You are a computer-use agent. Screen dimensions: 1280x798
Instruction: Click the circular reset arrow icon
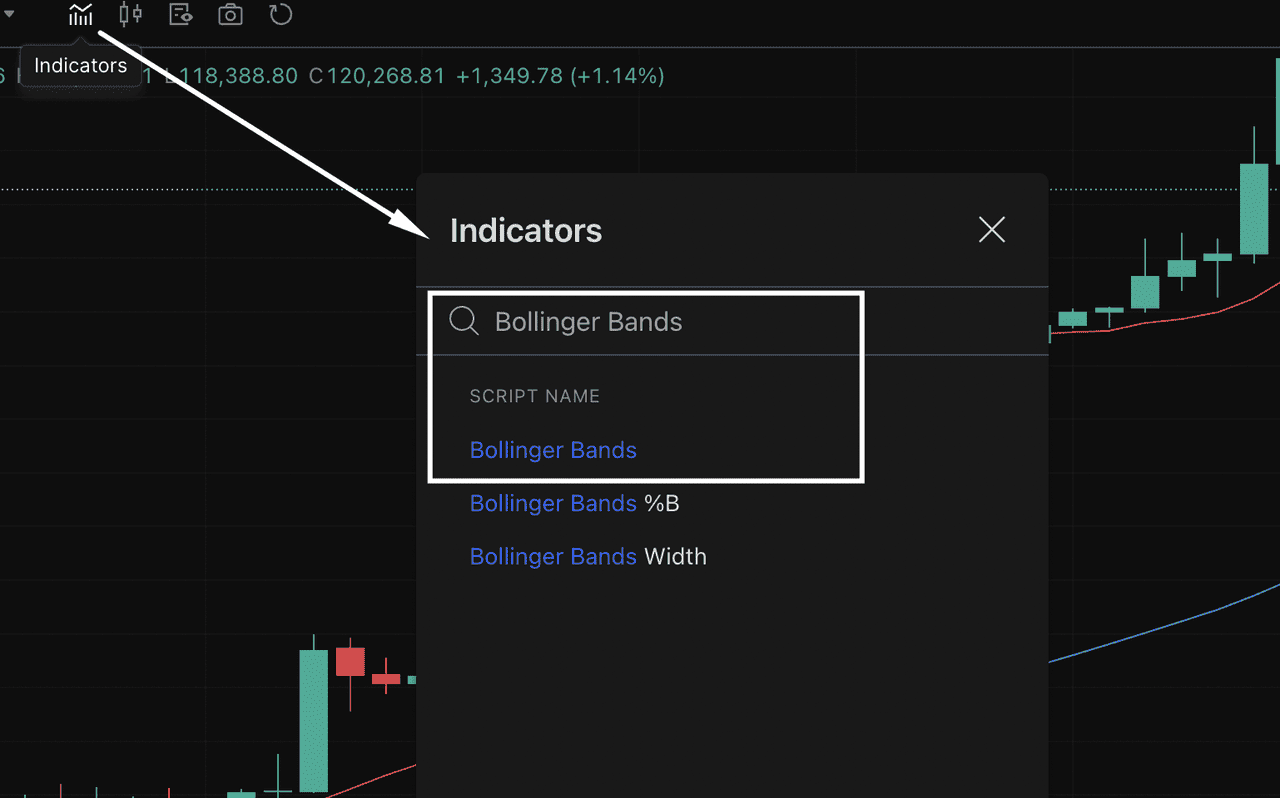click(281, 15)
